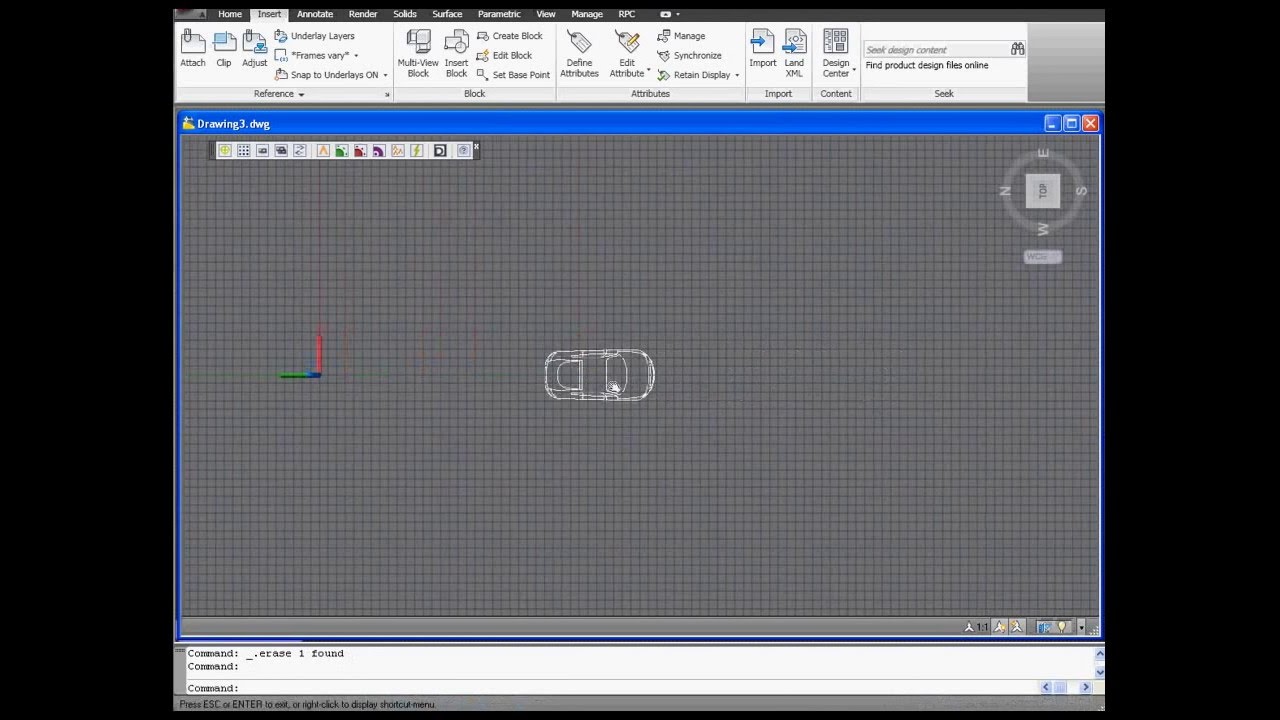
Task: Open the Adjust underlay tool
Action: pos(255,49)
